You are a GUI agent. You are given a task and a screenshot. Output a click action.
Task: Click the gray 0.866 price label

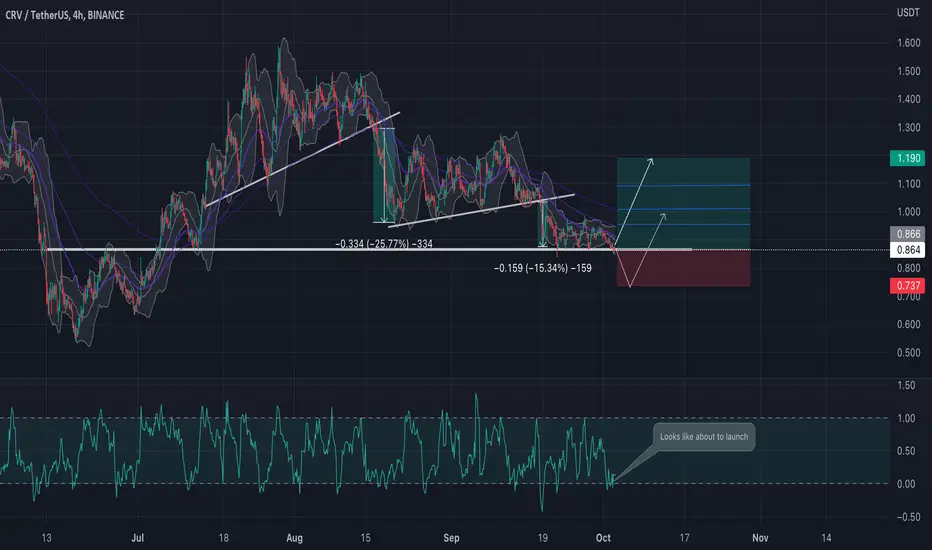click(907, 234)
